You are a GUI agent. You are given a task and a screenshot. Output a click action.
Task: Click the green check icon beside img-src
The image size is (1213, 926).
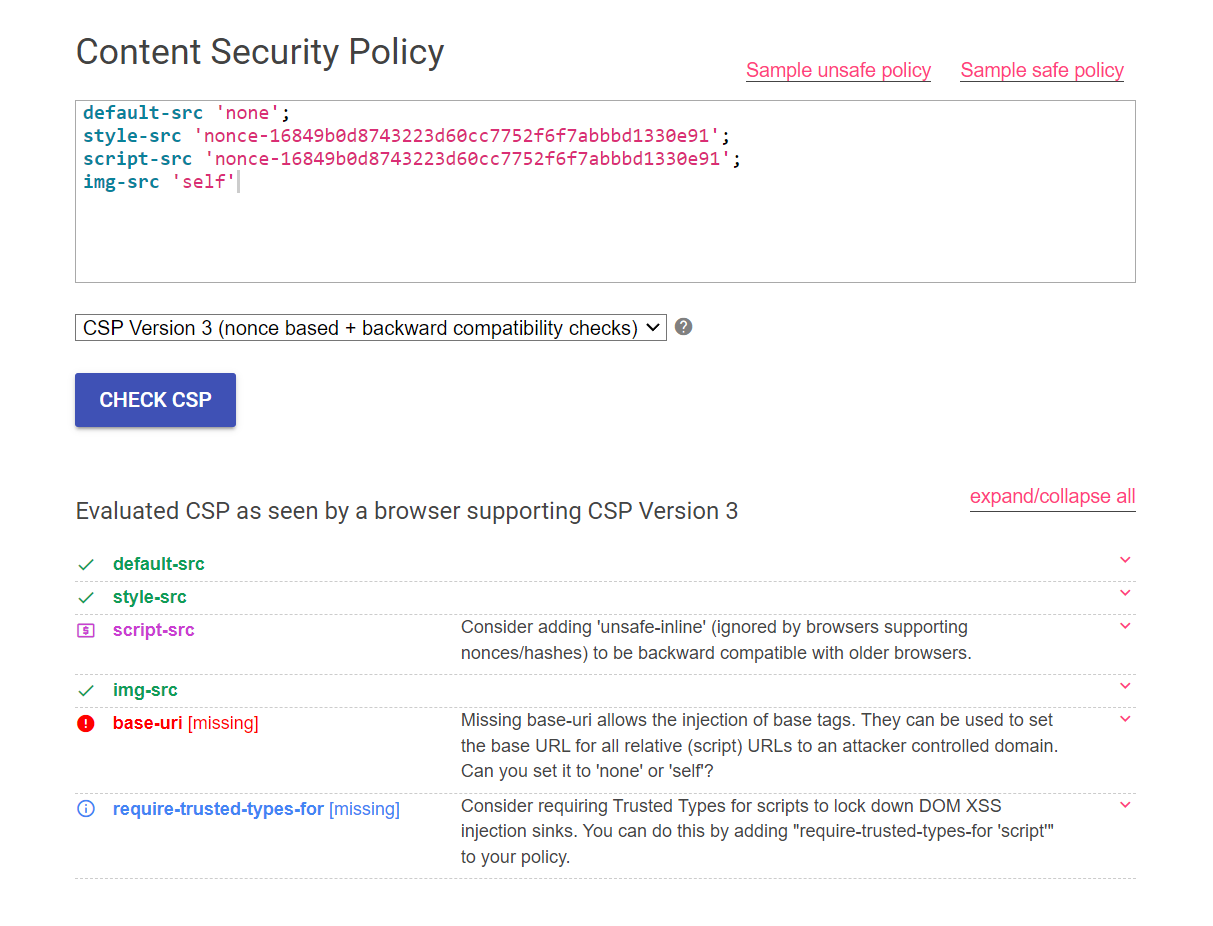(x=86, y=690)
